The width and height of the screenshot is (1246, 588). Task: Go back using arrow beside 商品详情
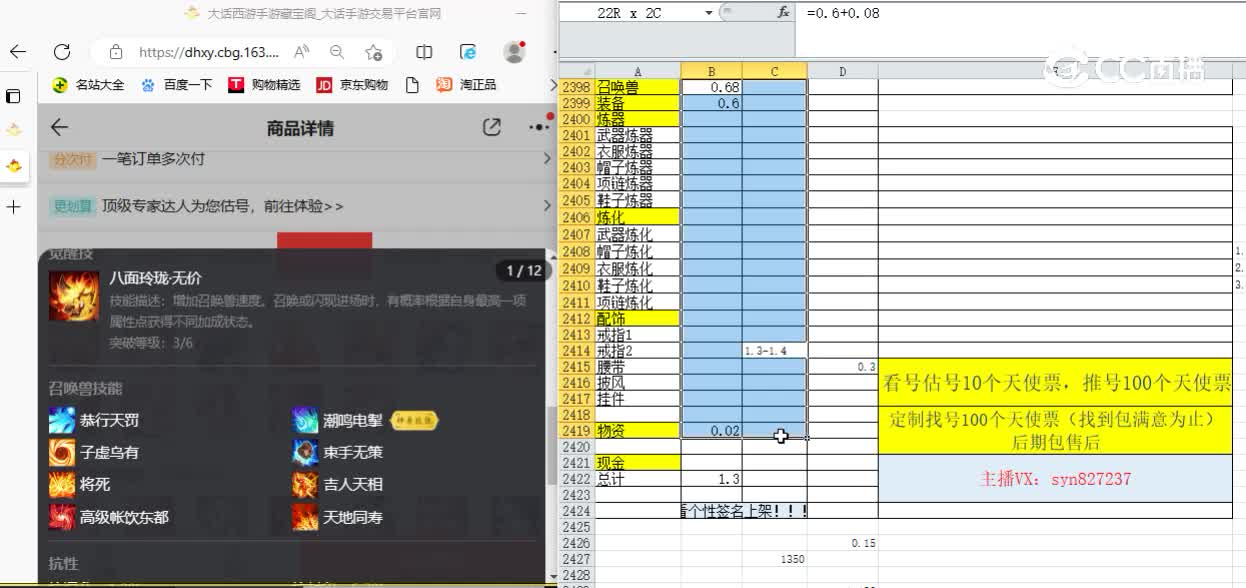[x=59, y=127]
